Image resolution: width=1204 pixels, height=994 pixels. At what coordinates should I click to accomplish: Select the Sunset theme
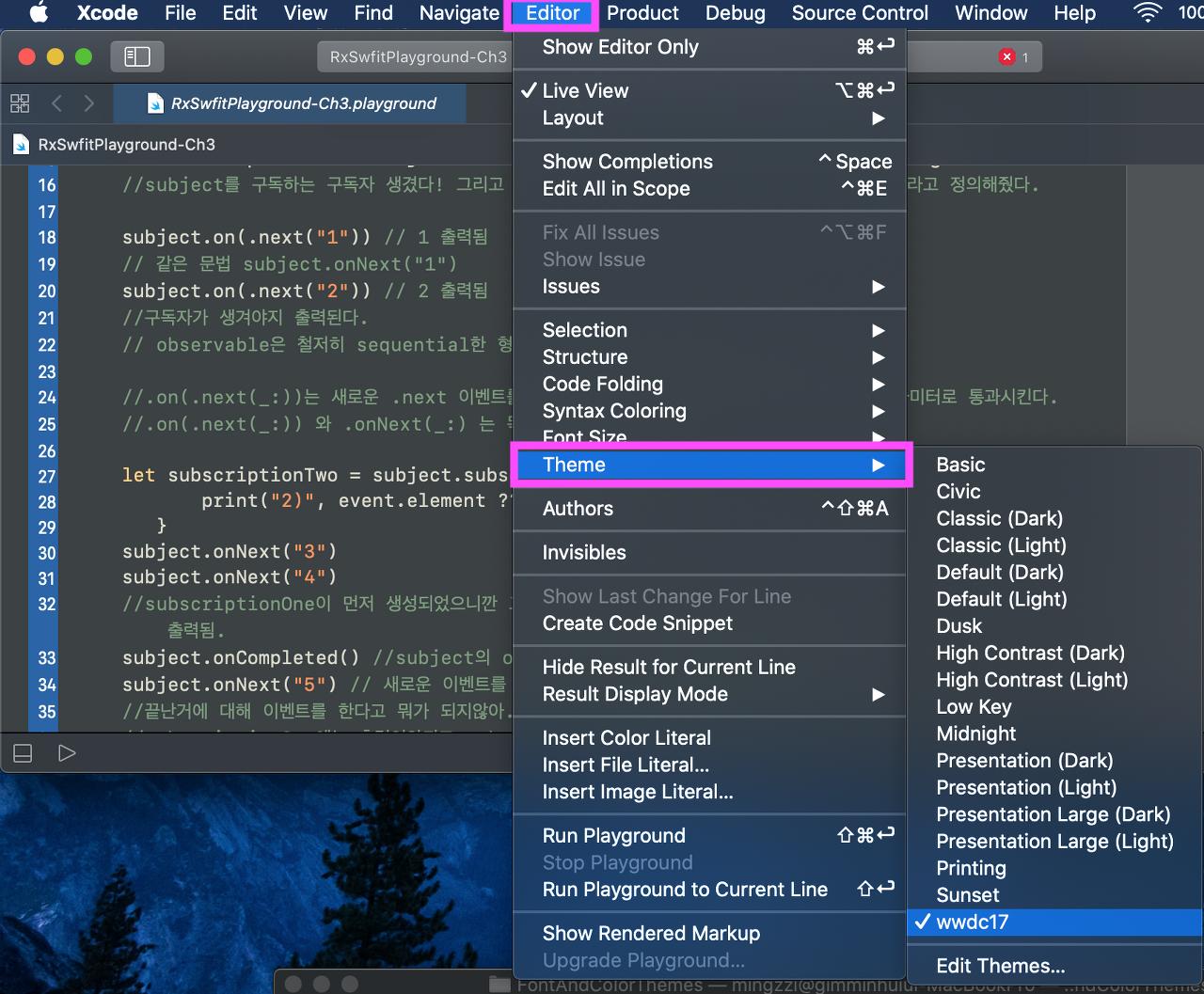click(1054, 895)
